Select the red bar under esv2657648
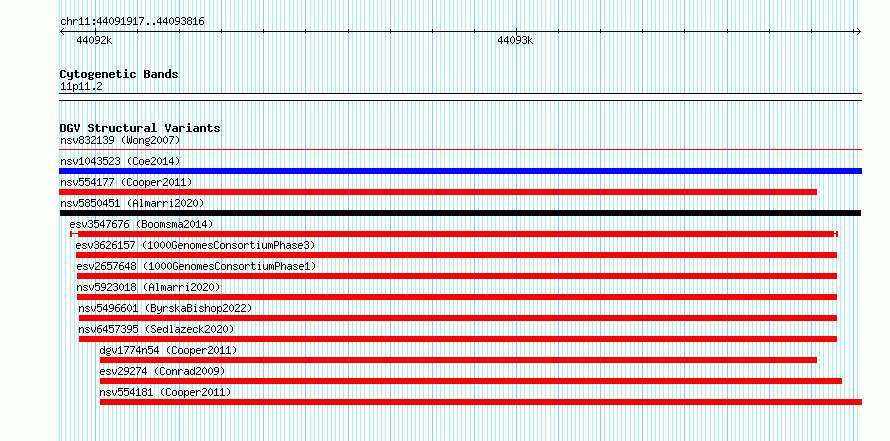Image resolution: width=890 pixels, height=441 pixels. coord(457,276)
